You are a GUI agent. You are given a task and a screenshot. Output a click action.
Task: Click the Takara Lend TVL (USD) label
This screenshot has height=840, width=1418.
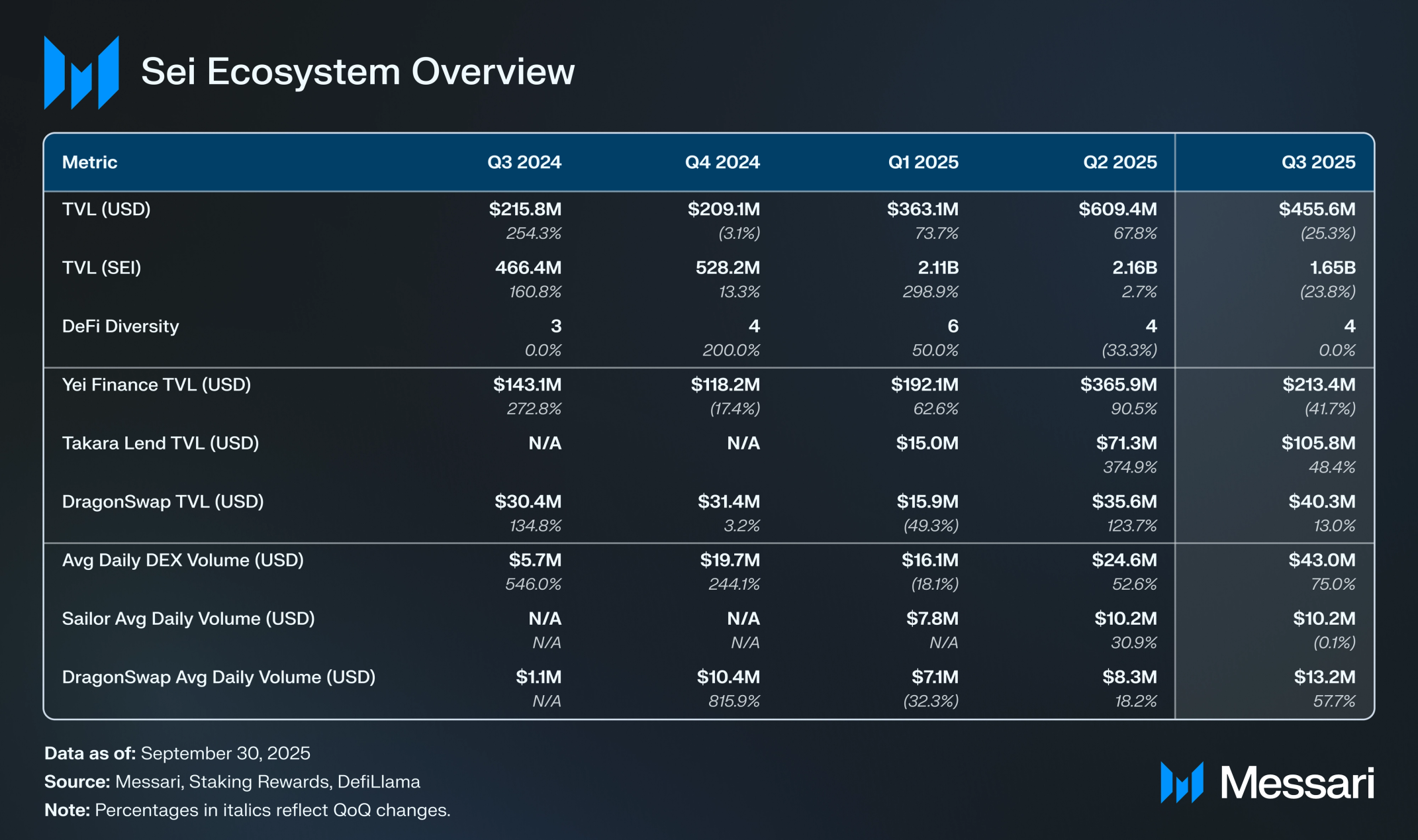[x=160, y=443]
